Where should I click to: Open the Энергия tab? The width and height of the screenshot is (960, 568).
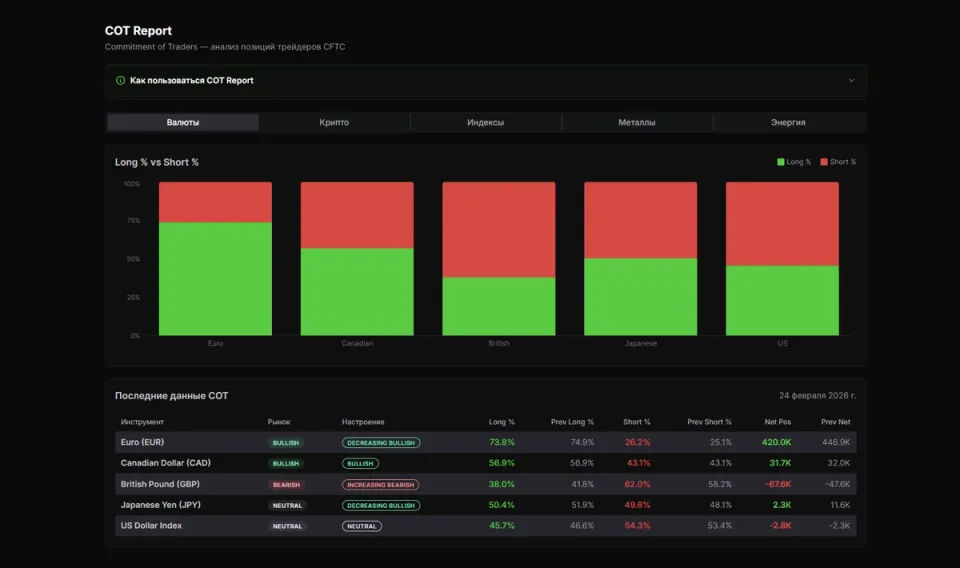point(788,122)
